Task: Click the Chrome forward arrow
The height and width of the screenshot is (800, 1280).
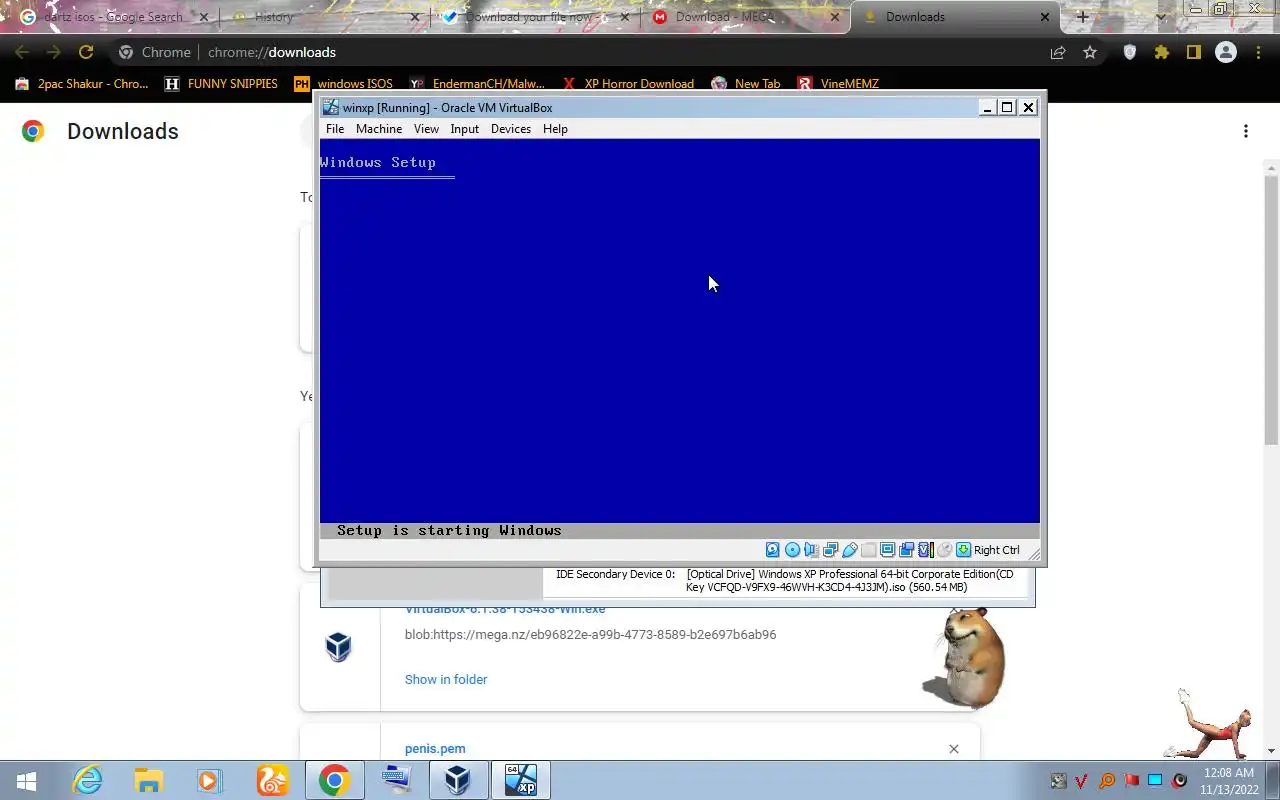Action: tap(54, 52)
